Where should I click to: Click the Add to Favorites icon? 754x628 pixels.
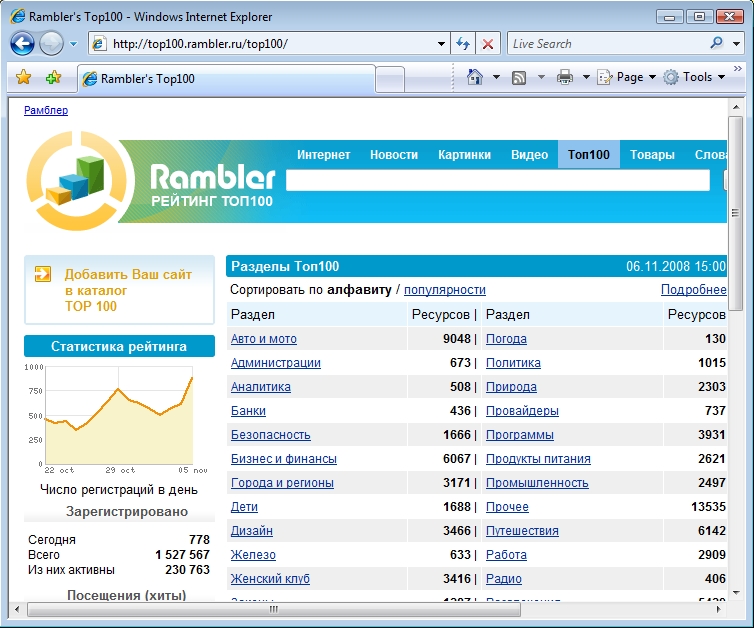coord(53,77)
